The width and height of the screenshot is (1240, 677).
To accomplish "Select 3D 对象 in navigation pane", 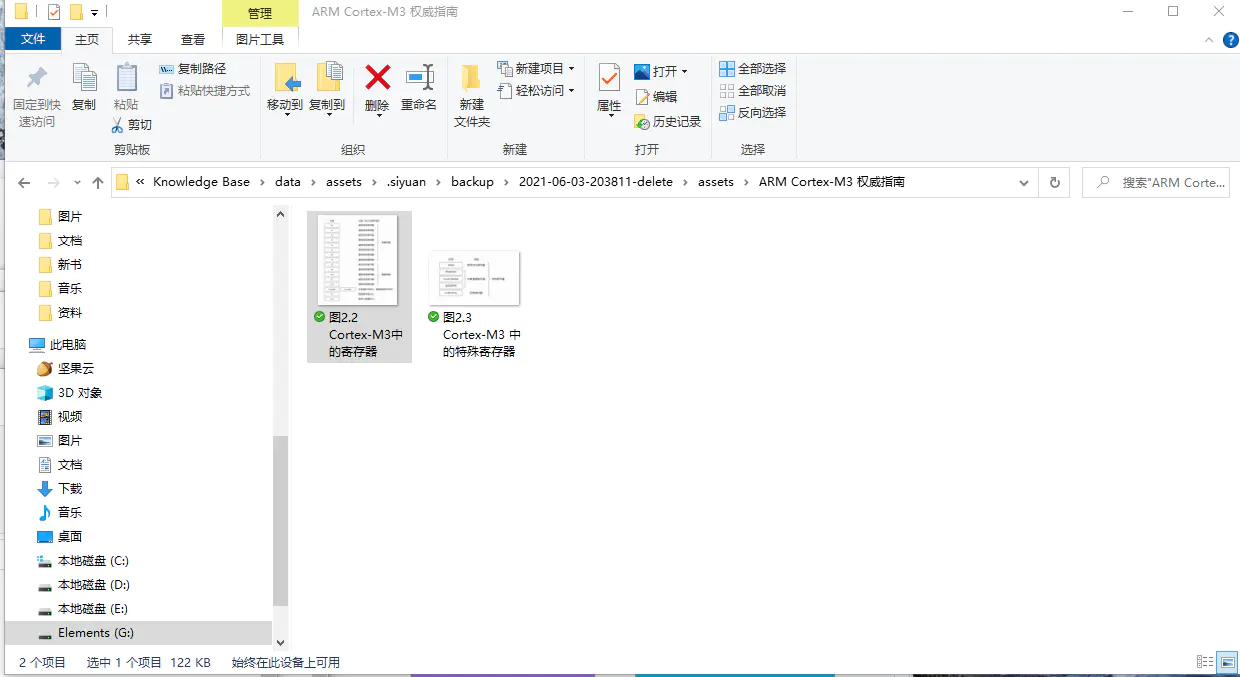I will point(69,392).
